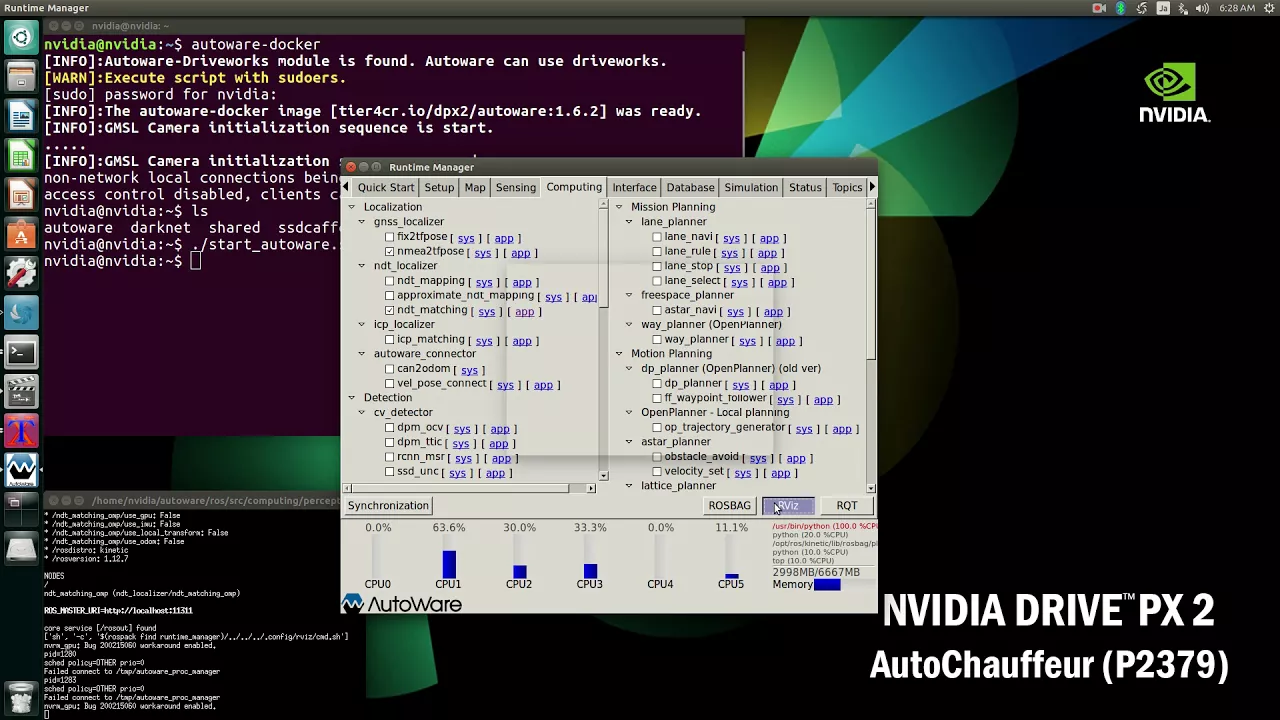Collapse the icp_localizer group
Screen dimensions: 1280x720
(362, 324)
